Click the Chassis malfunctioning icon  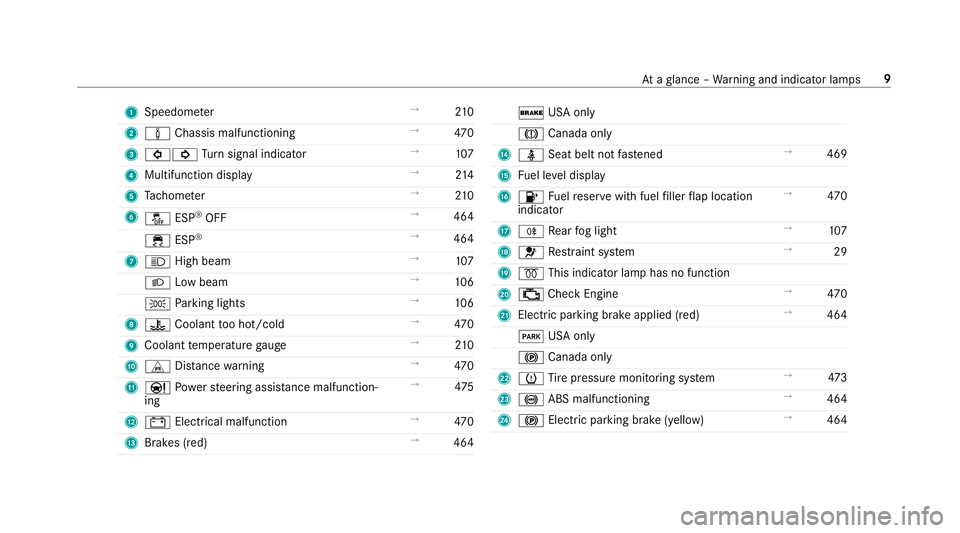point(157,133)
